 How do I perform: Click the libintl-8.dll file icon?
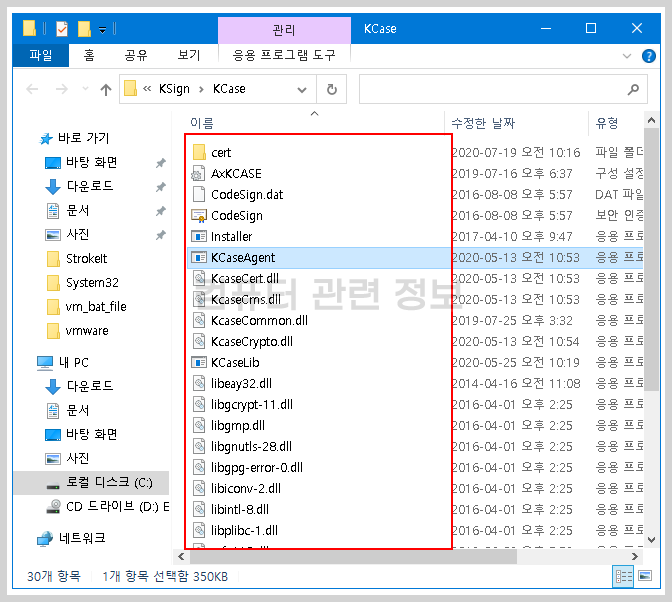[199, 509]
